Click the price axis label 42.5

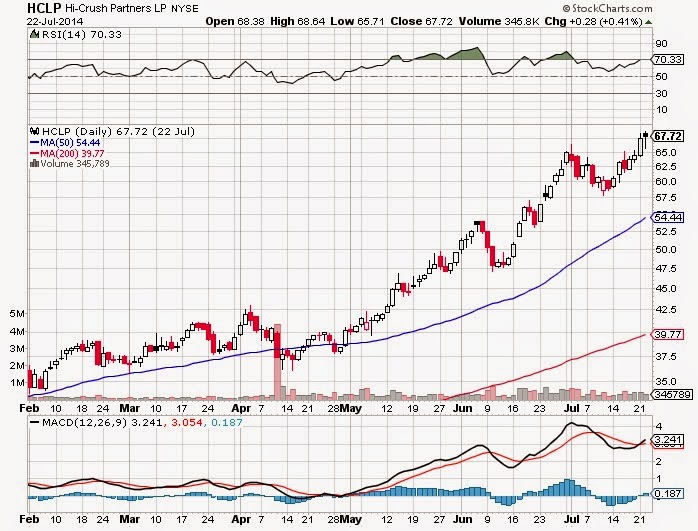pyautogui.click(x=666, y=309)
